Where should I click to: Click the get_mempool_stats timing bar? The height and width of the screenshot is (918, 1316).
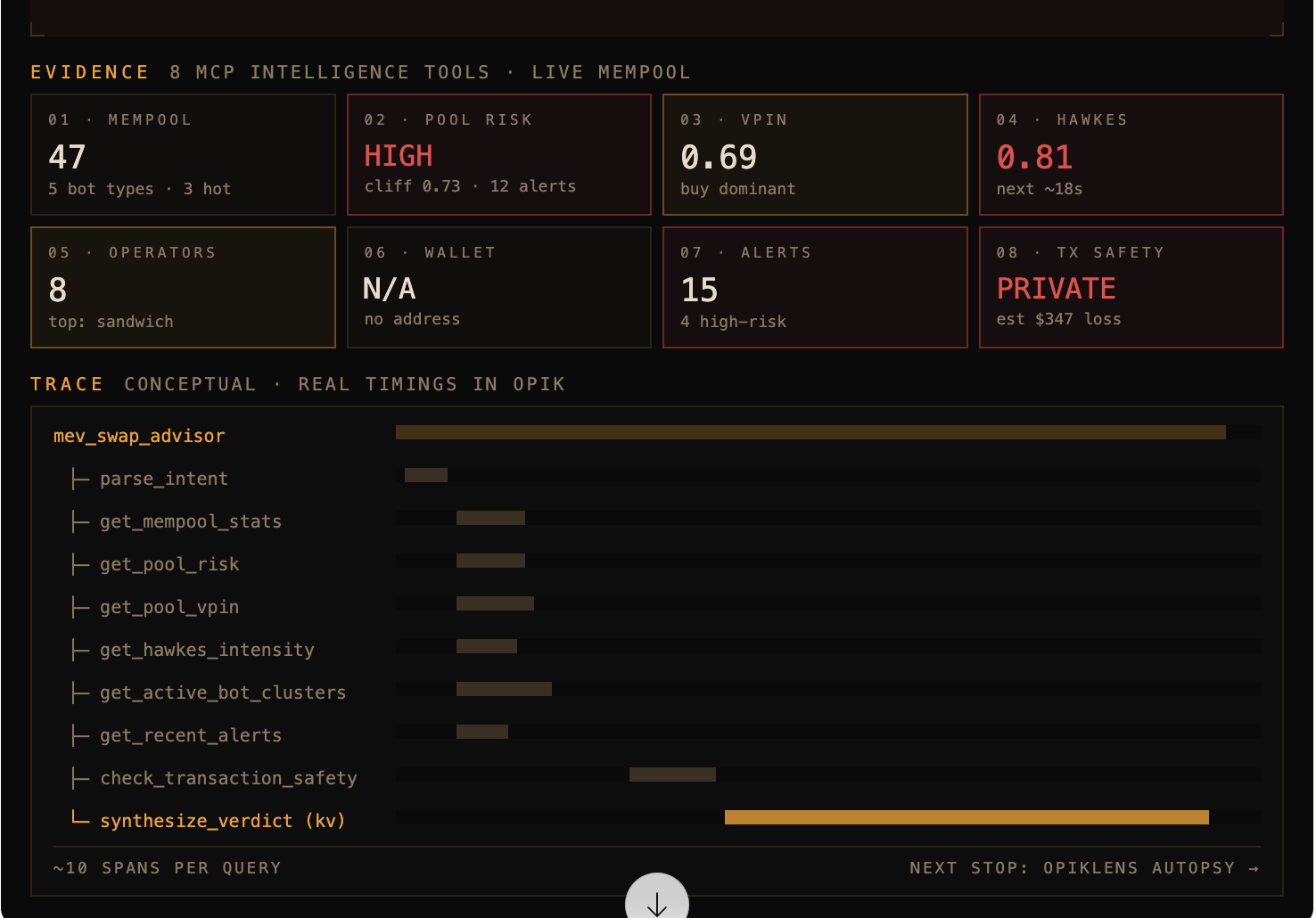(490, 518)
